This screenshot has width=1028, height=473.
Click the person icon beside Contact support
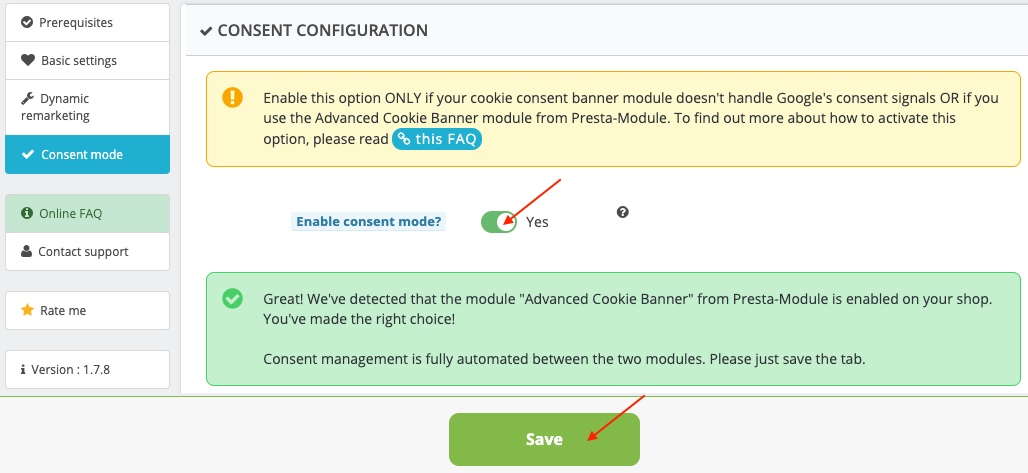[x=26, y=251]
